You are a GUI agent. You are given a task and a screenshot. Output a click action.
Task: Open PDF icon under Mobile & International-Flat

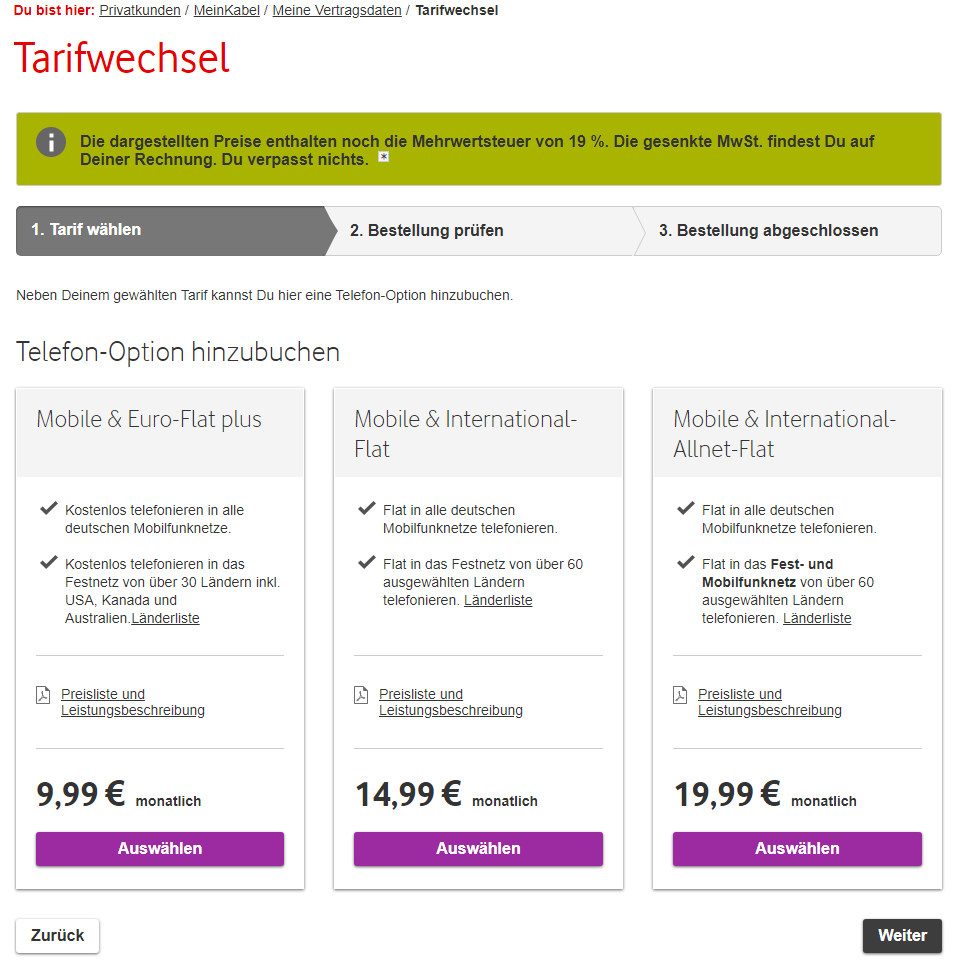coord(361,695)
